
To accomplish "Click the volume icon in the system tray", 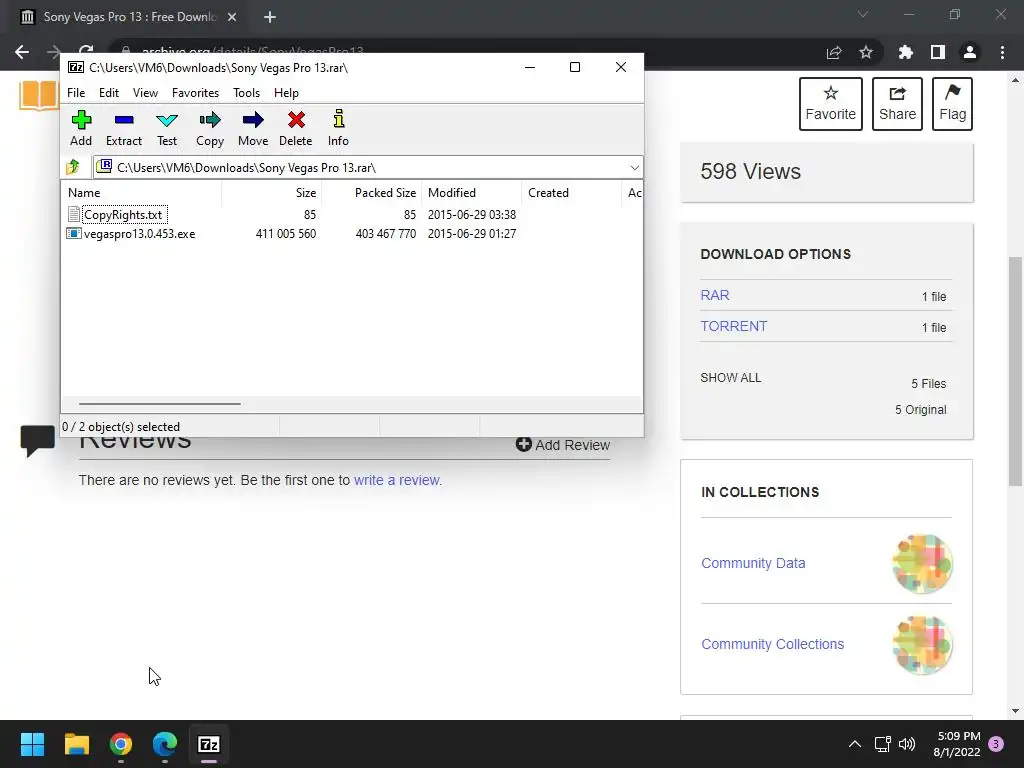I will tap(906, 744).
